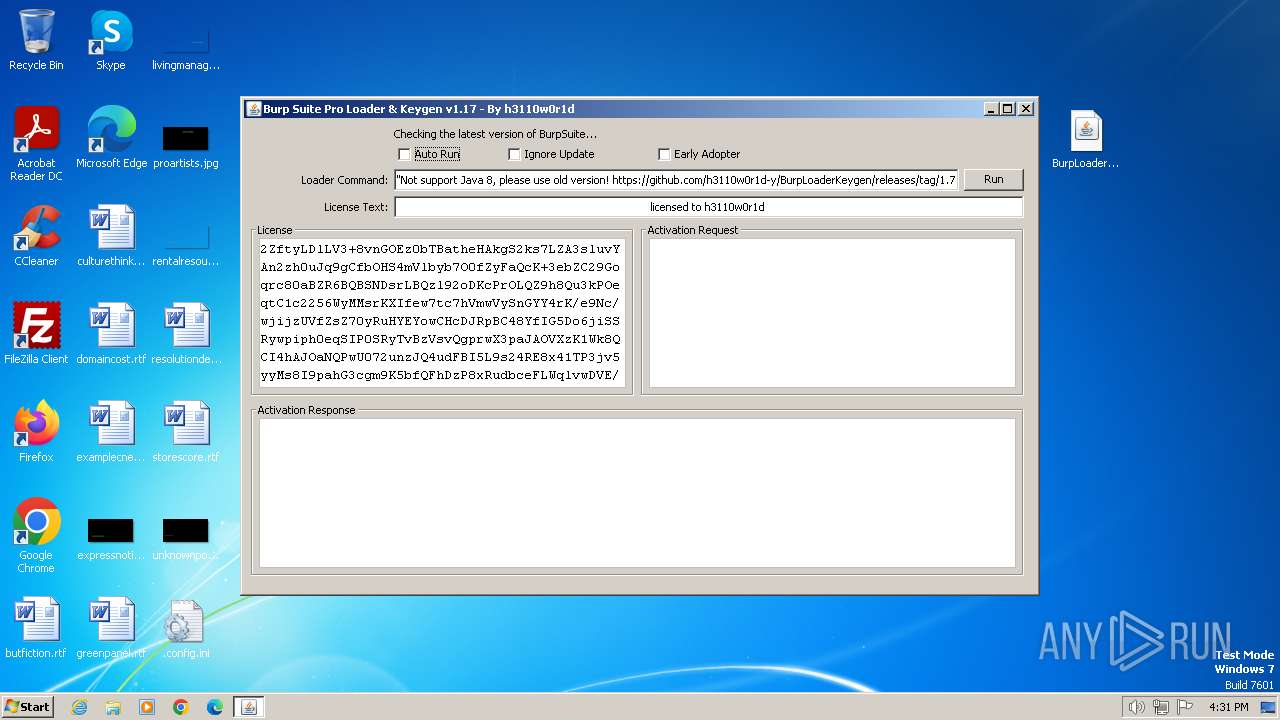This screenshot has height=720, width=1280.
Task: Click the License Text field
Action: [708, 207]
